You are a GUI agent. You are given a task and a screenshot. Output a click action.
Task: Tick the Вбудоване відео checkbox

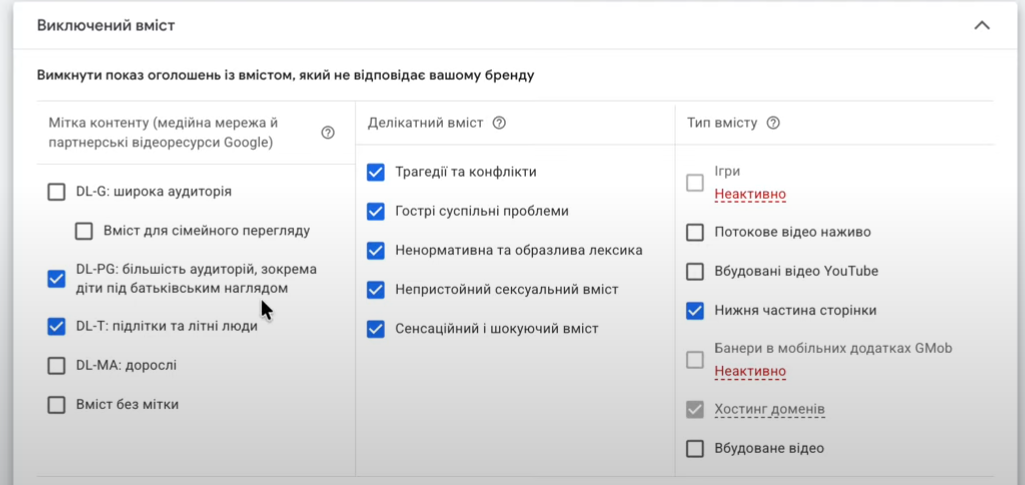695,449
